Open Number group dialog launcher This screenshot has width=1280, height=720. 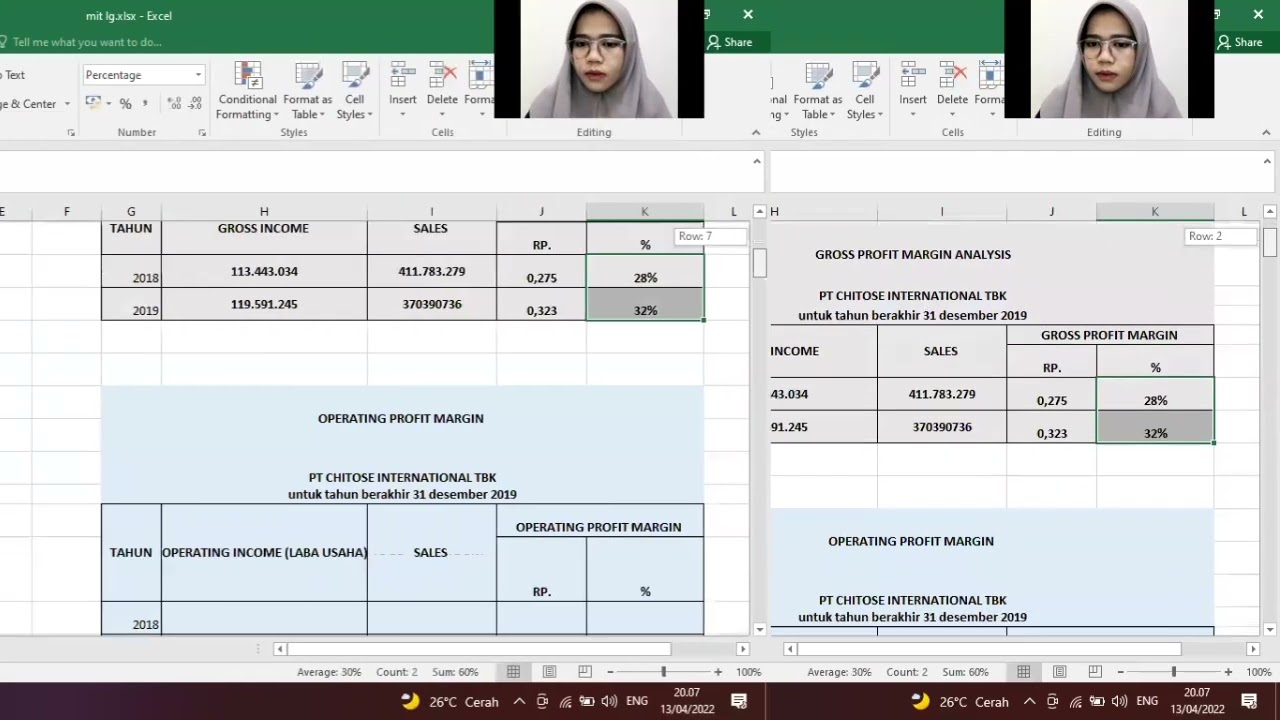click(x=201, y=132)
